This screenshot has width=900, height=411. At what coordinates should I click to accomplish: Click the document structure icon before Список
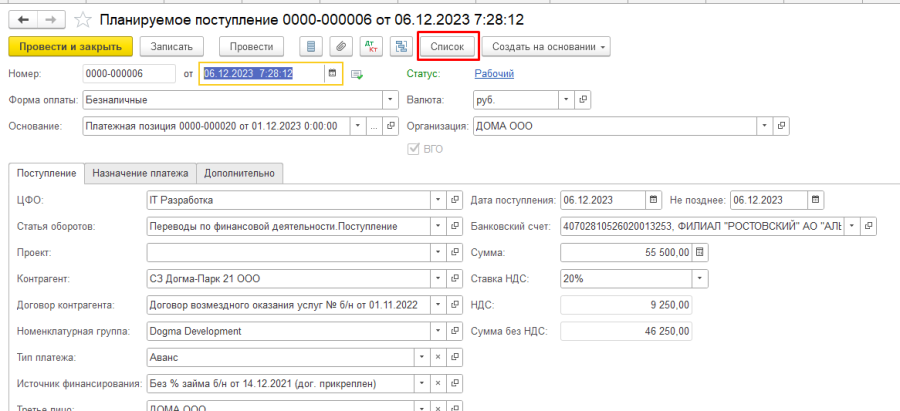click(400, 47)
